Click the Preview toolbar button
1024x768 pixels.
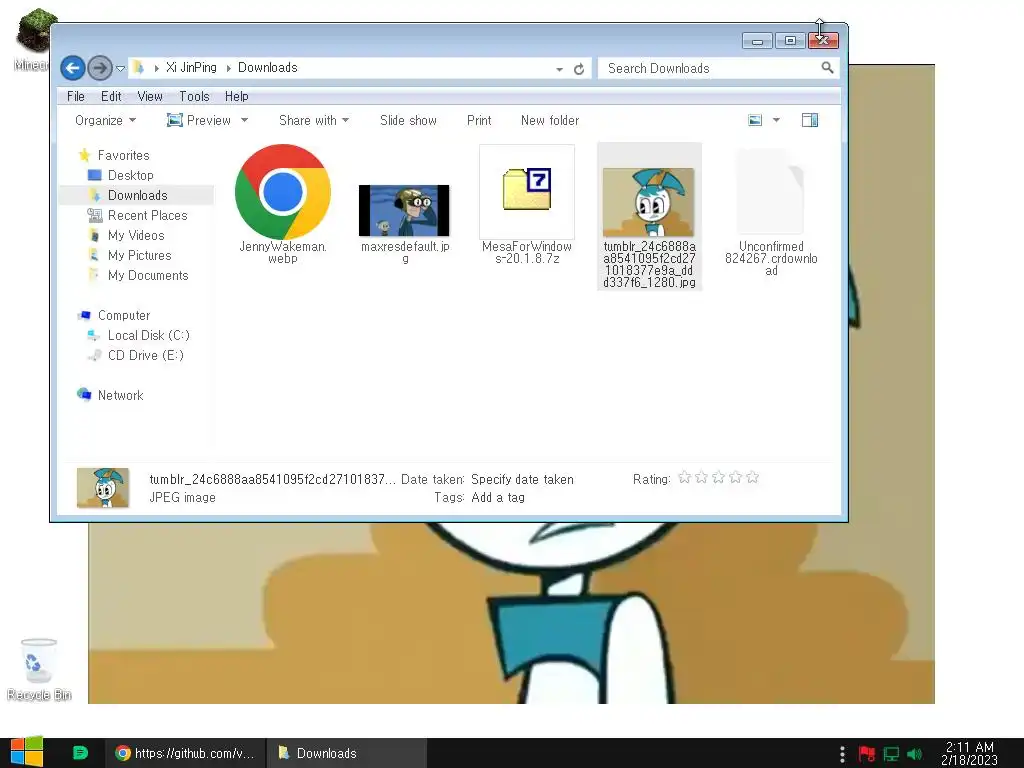click(x=199, y=120)
